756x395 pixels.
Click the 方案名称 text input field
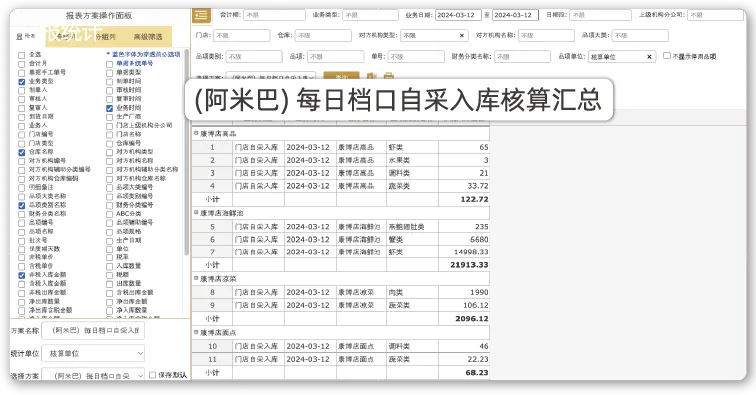click(93, 330)
